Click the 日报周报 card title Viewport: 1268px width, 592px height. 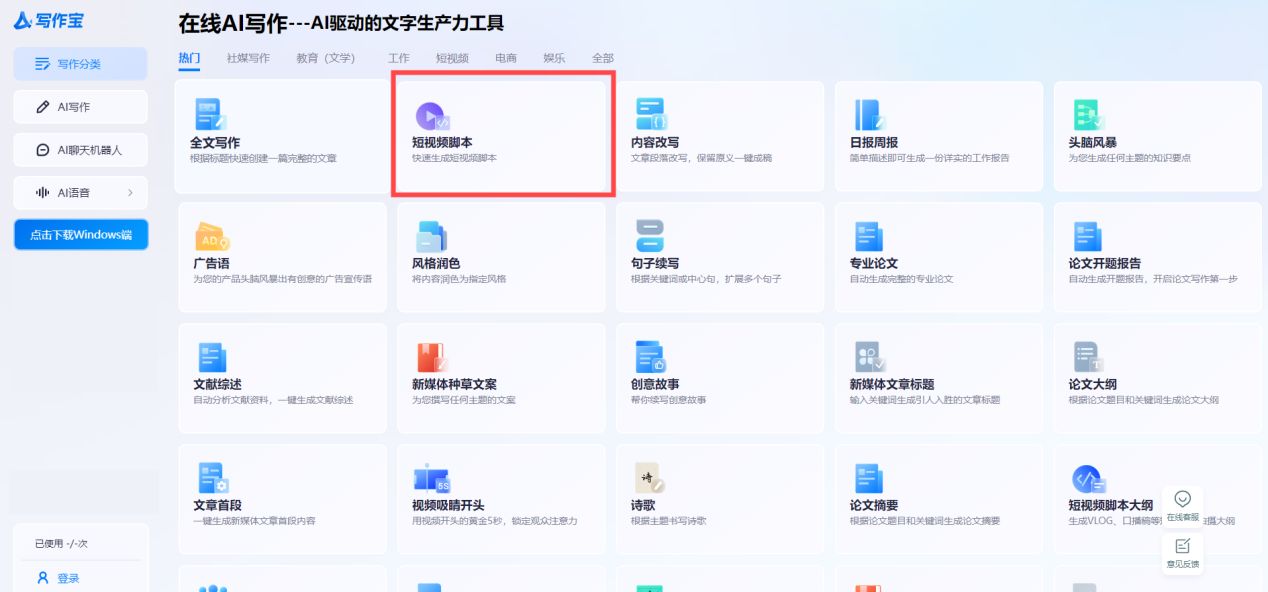(x=874, y=143)
